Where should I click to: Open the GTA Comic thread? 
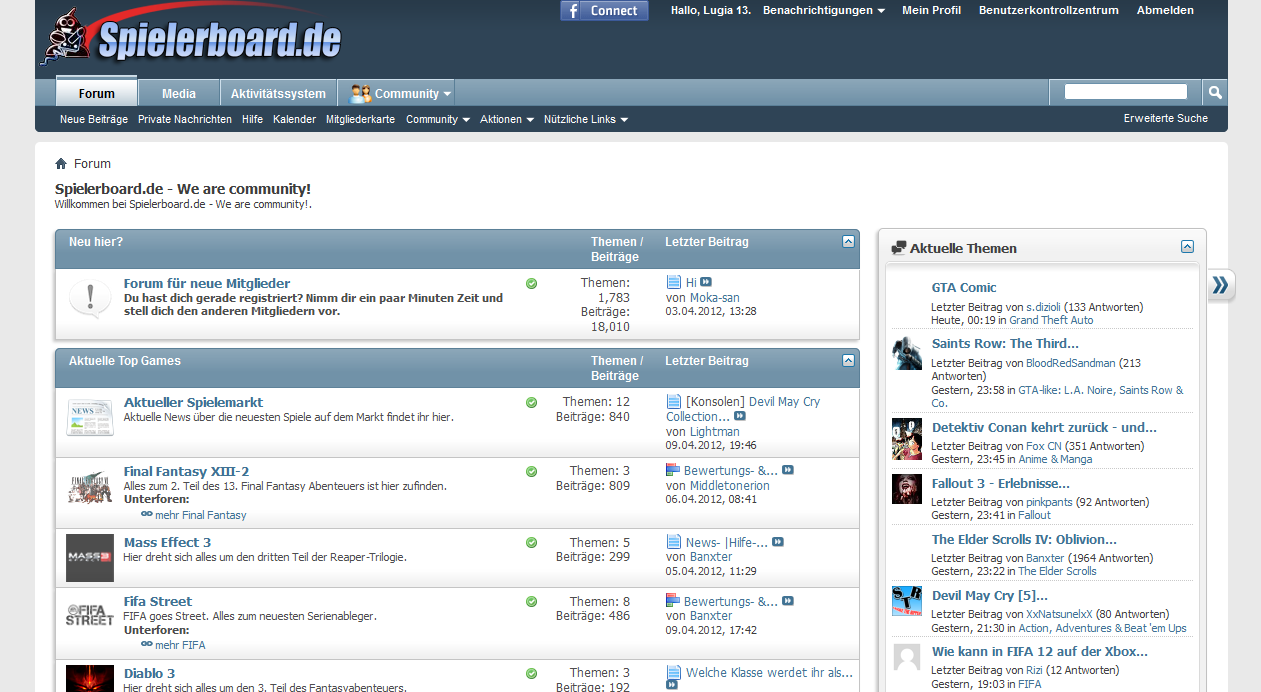pos(964,287)
